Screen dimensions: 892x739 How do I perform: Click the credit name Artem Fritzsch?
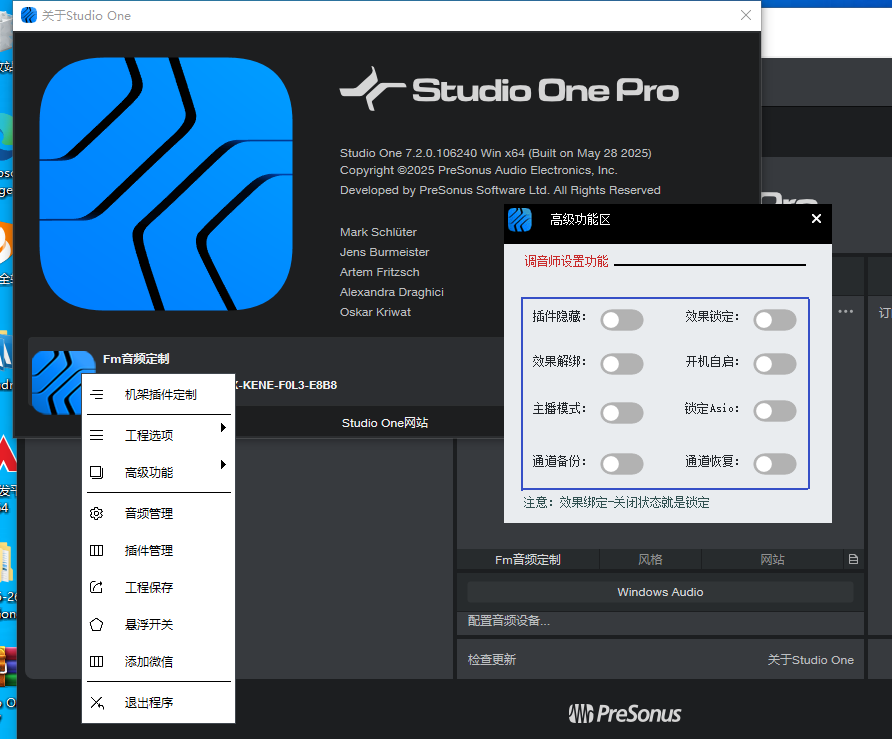coord(379,272)
